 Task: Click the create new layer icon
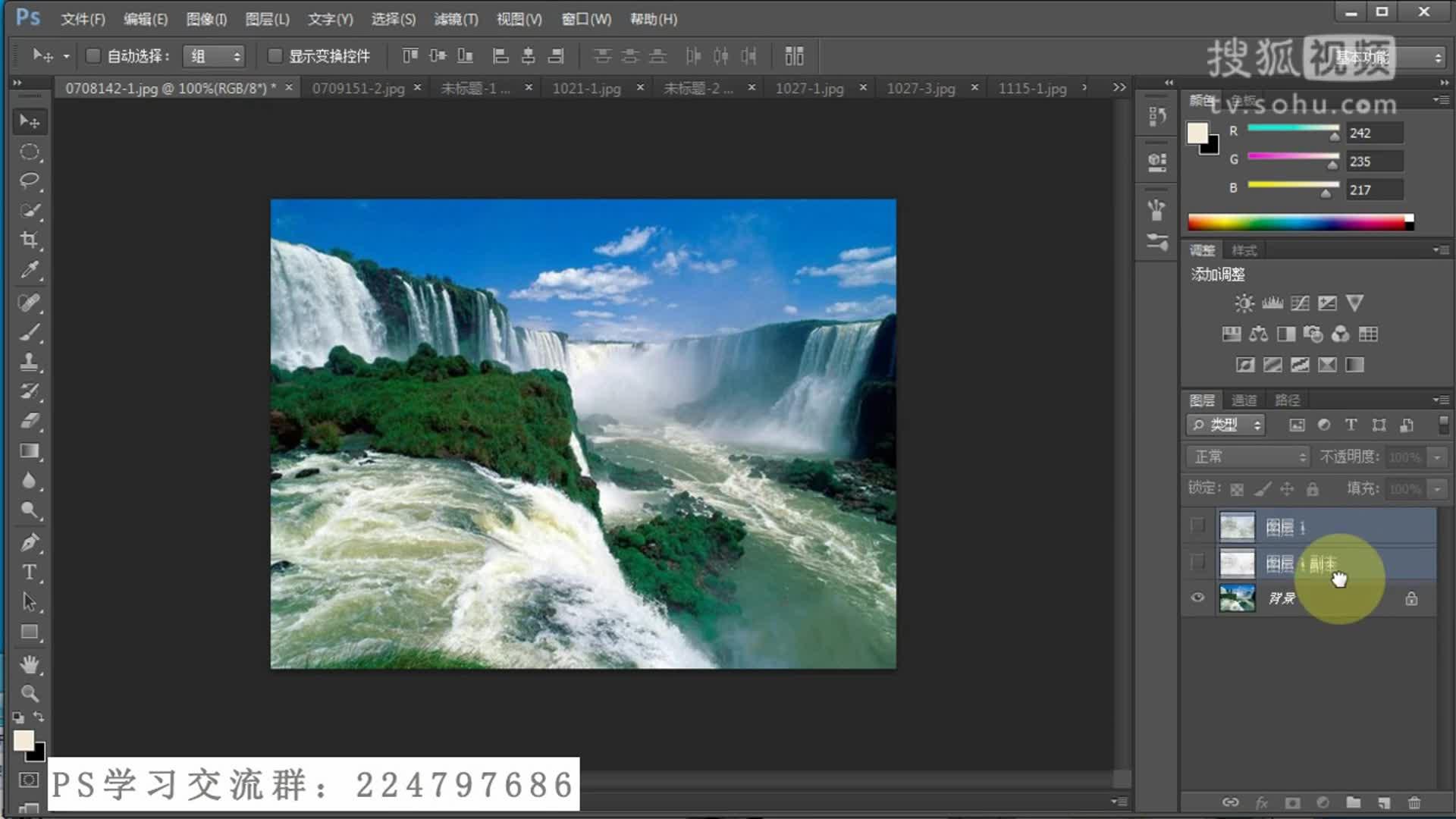tap(1384, 802)
